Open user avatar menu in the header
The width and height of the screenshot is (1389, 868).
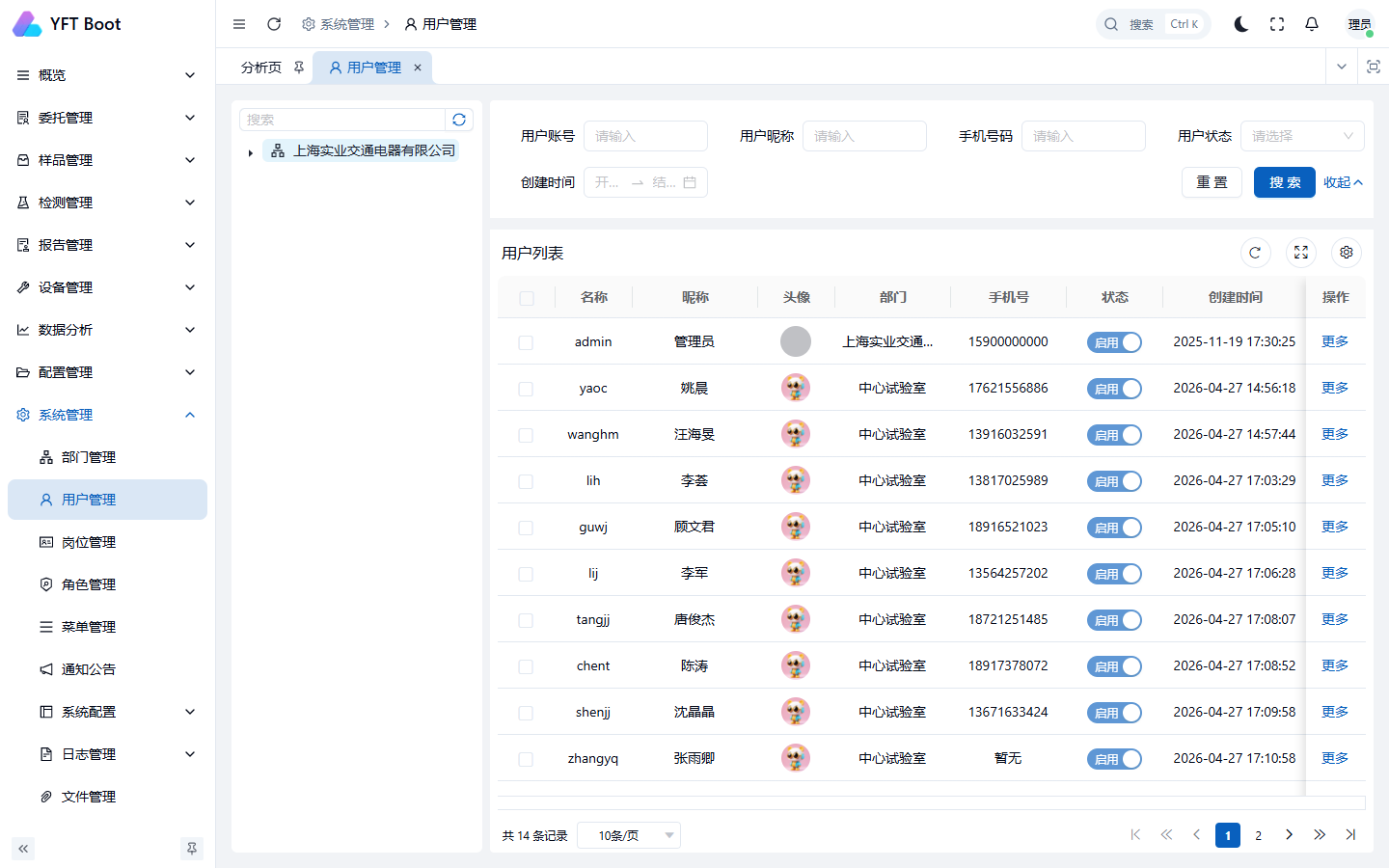point(1360,24)
